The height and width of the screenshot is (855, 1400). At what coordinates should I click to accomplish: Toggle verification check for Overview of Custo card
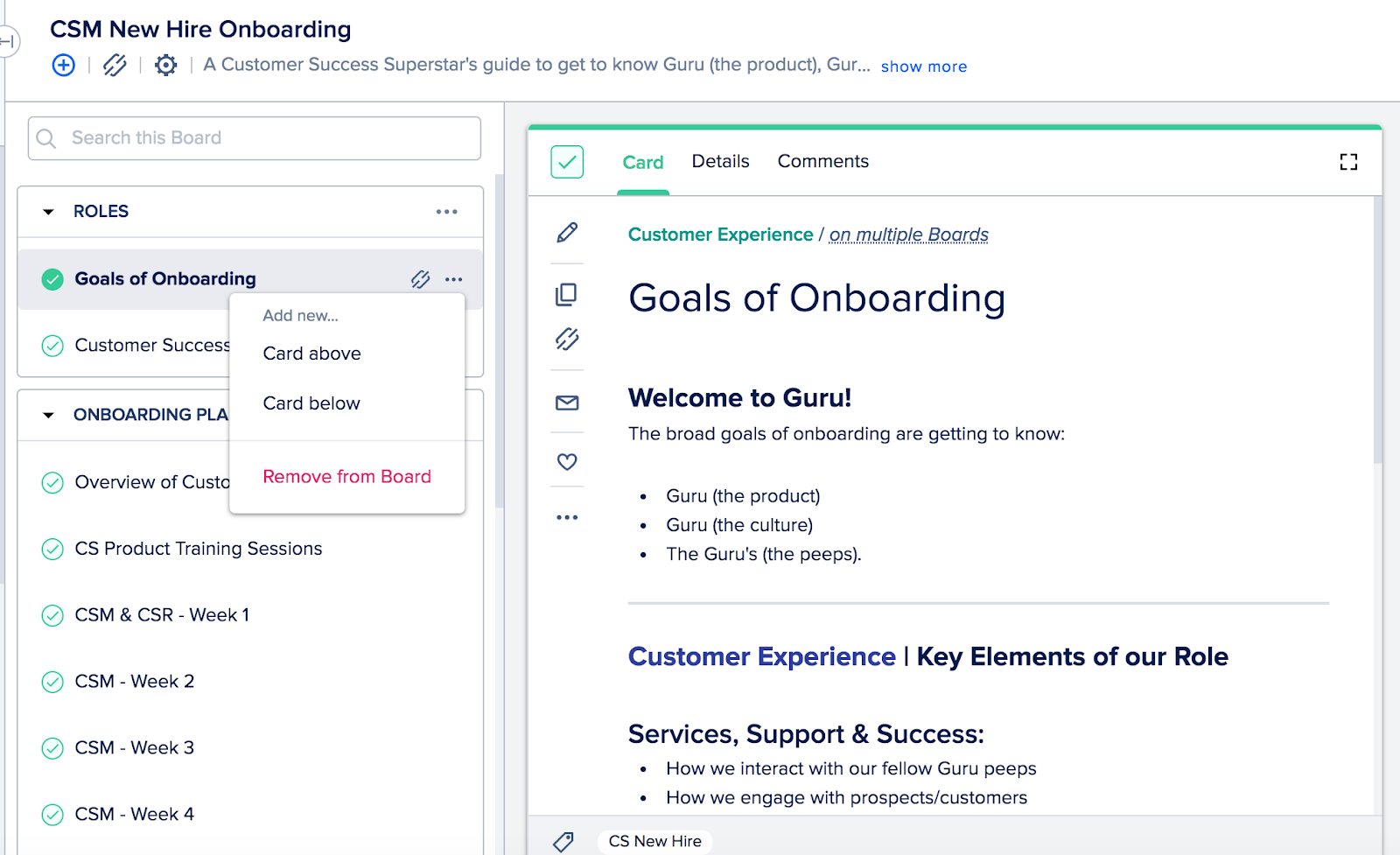(x=52, y=482)
